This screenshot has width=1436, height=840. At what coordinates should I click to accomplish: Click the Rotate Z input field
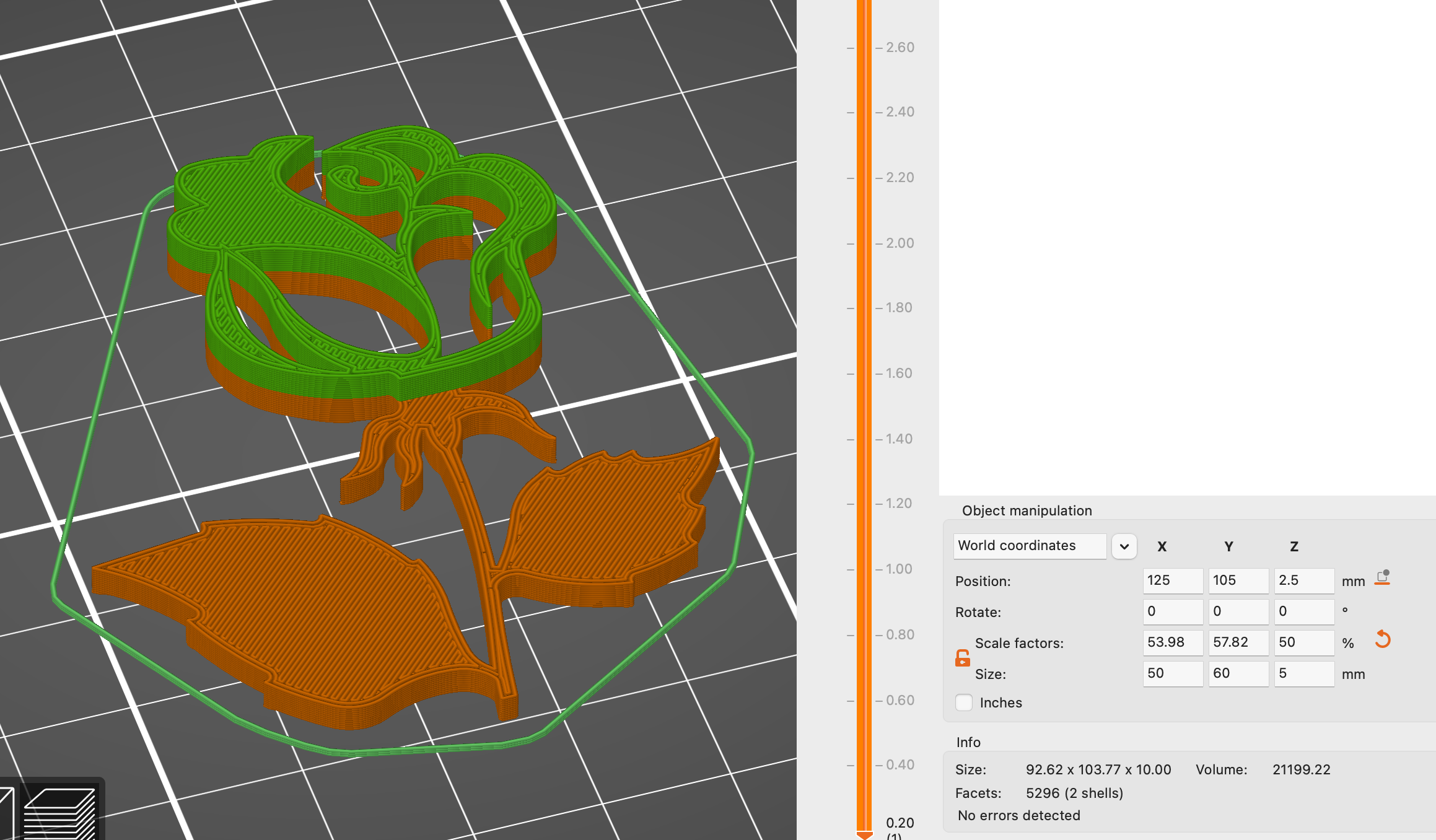click(x=1303, y=611)
